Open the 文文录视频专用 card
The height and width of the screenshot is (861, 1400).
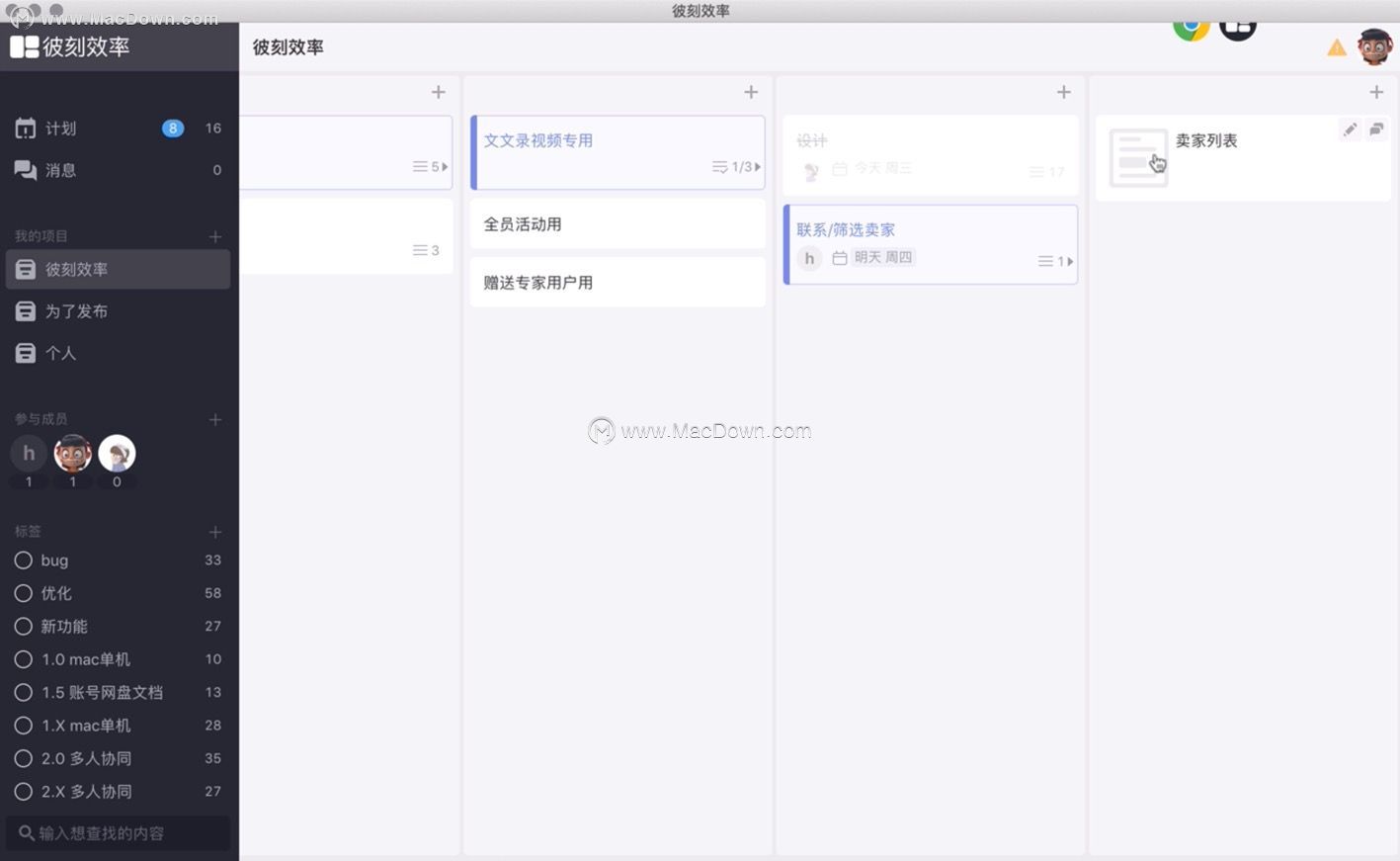(x=618, y=152)
